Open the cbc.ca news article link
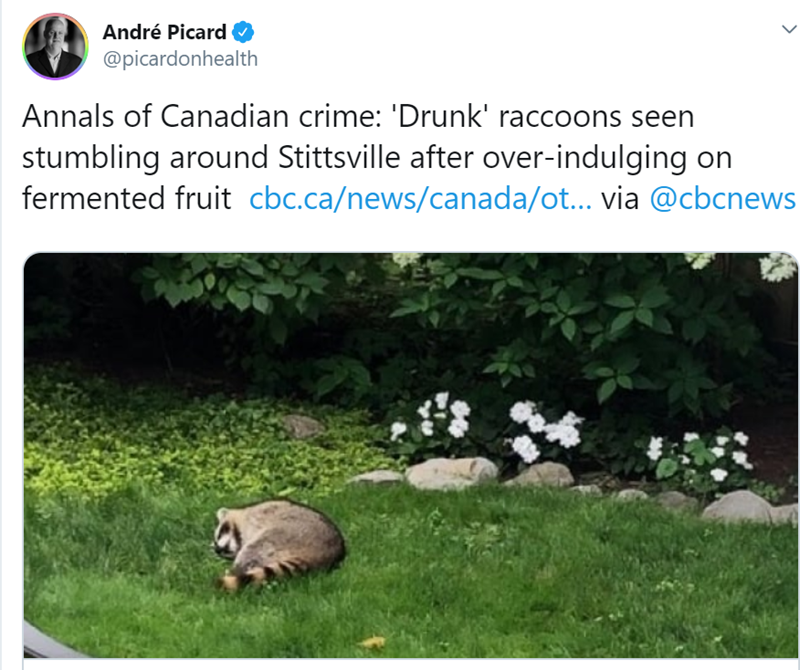Viewport: 800px width, 670px height. pyautogui.click(x=420, y=198)
